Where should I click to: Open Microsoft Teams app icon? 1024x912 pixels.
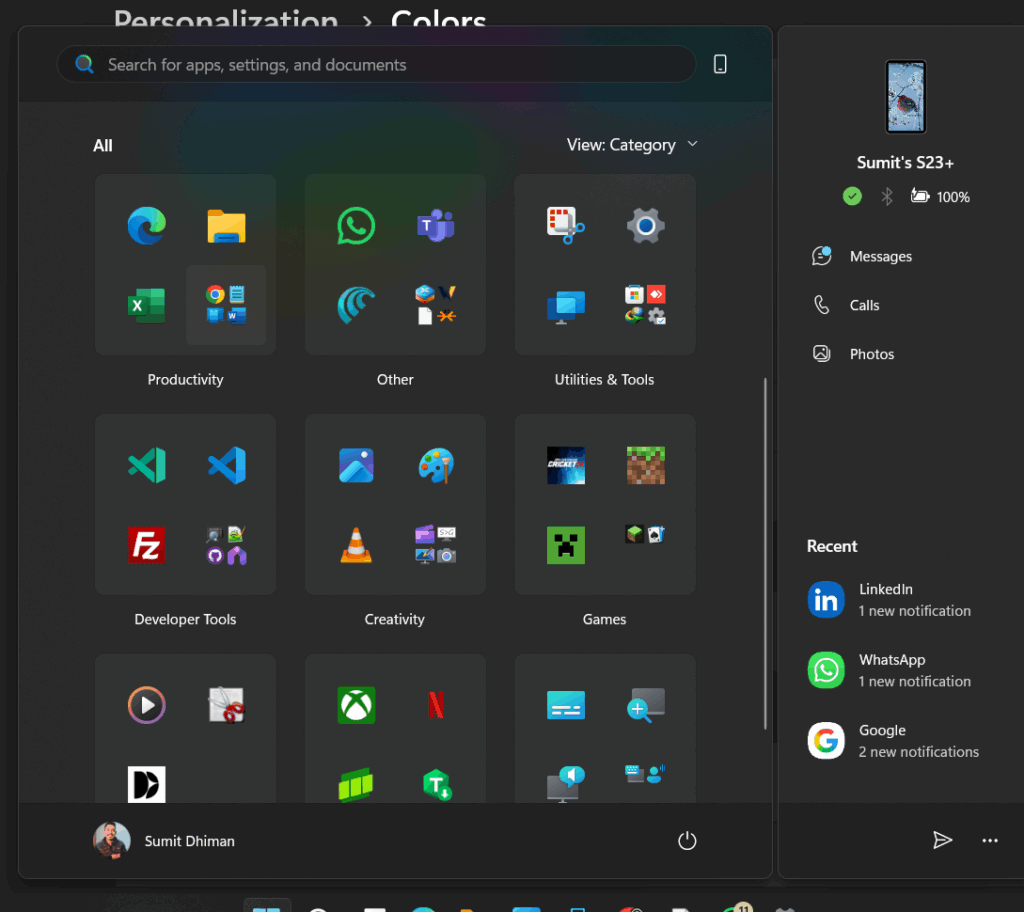click(x=436, y=226)
